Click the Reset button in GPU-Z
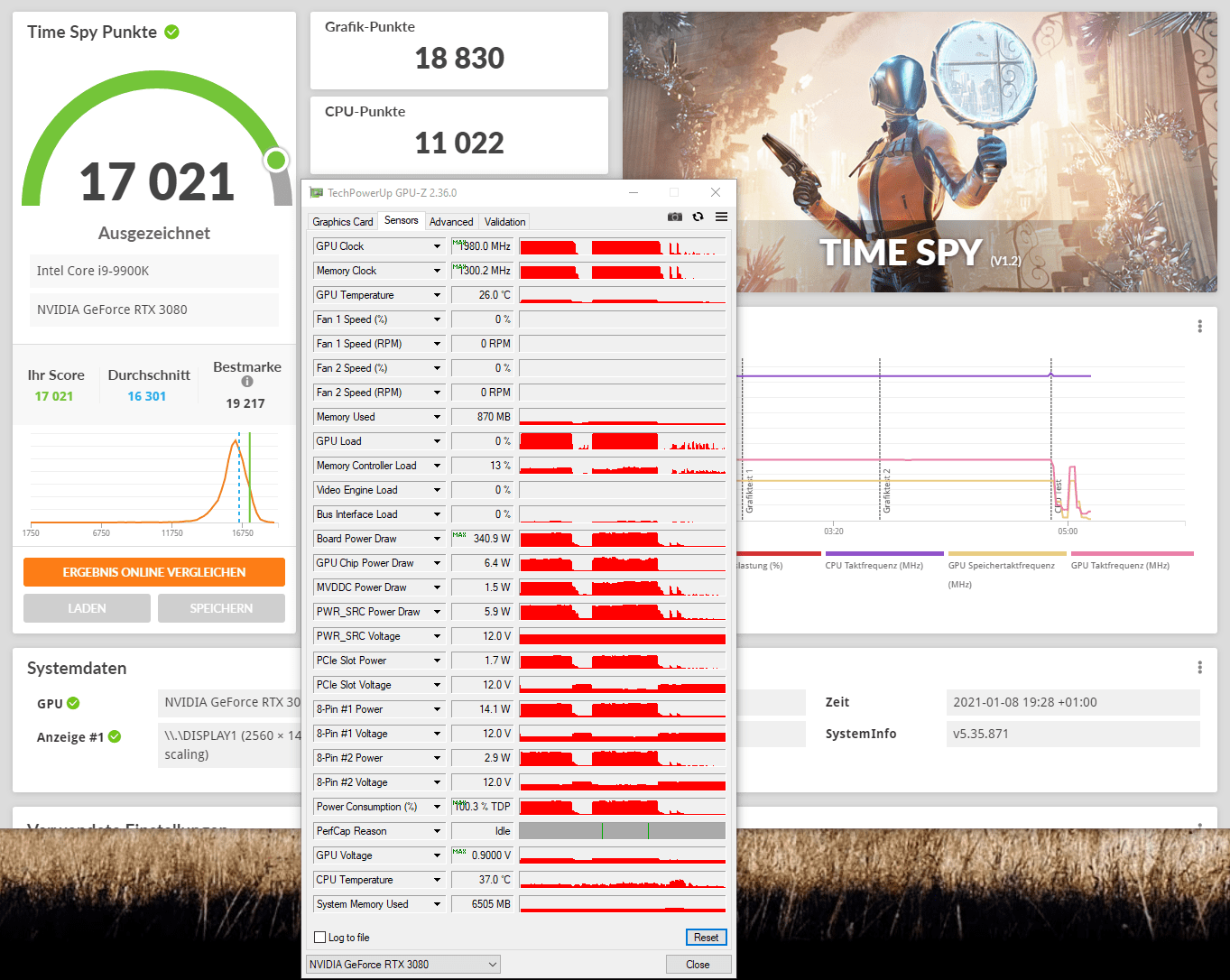The height and width of the screenshot is (980, 1230). pos(706,938)
